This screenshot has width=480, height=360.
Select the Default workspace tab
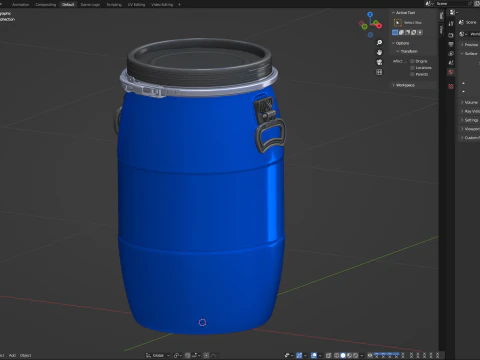coord(68,5)
